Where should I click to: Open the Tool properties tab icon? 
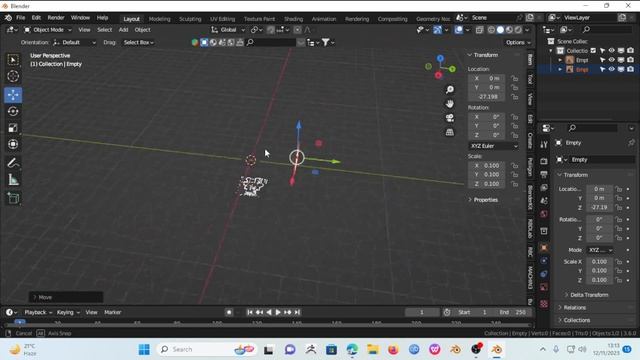click(x=544, y=144)
